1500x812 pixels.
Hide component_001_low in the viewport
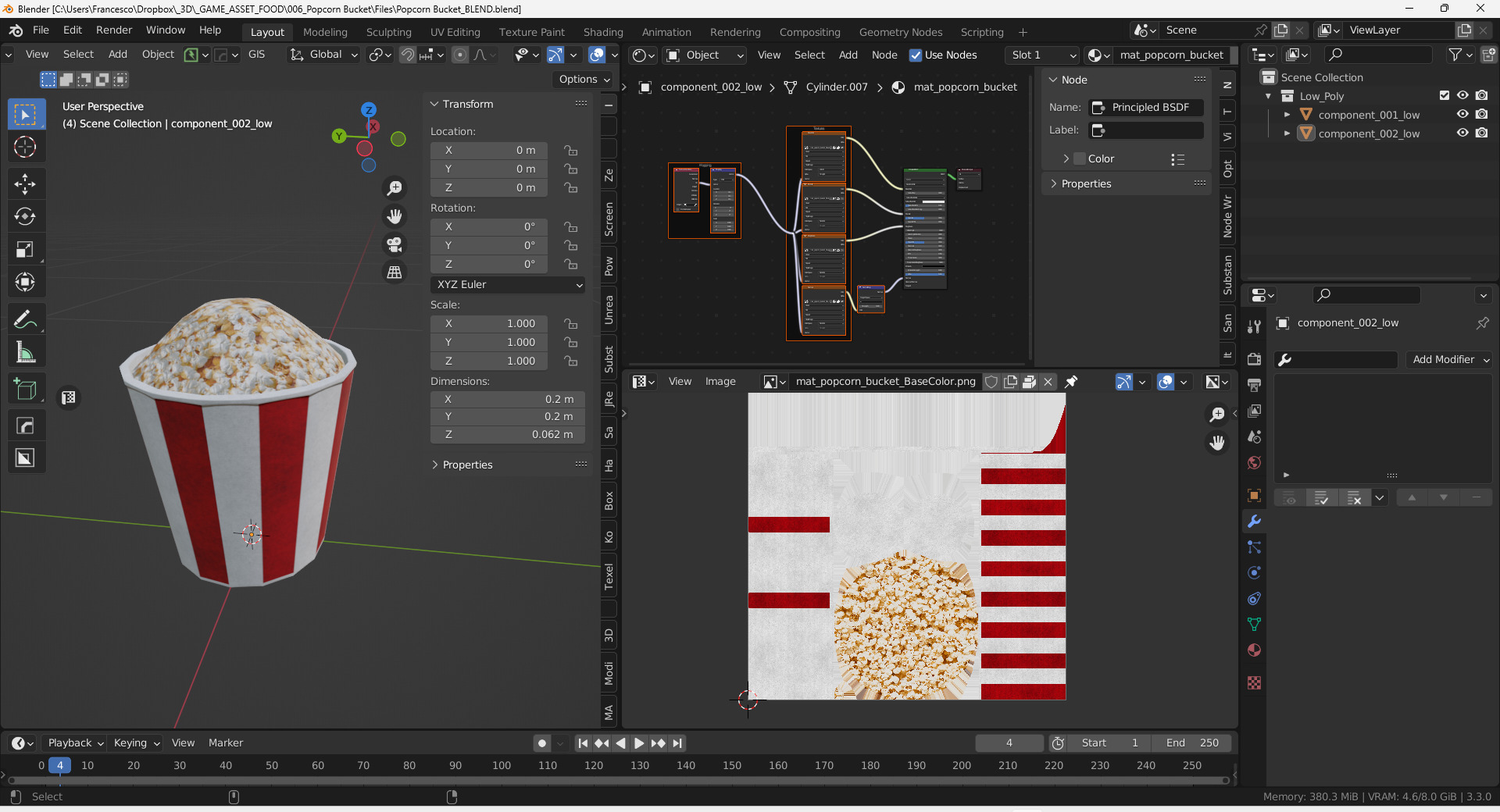1462,115
